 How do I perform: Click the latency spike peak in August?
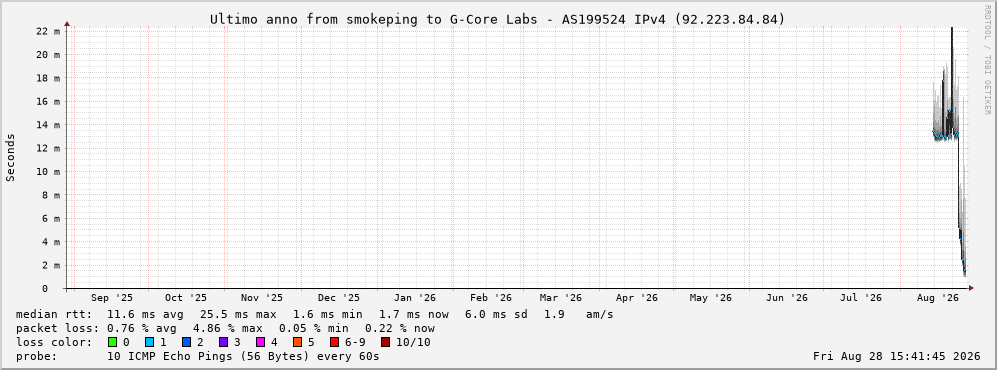coord(952,29)
